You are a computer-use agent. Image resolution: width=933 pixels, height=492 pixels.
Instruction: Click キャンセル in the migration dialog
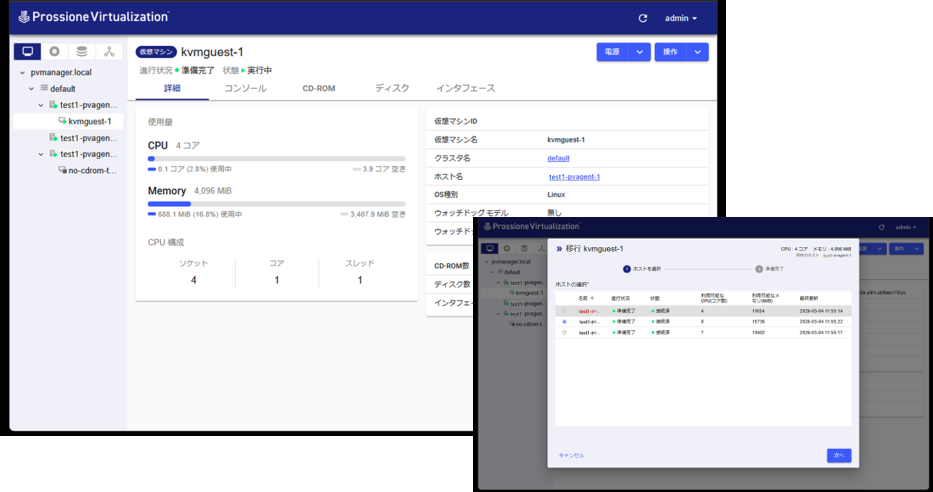click(571, 455)
